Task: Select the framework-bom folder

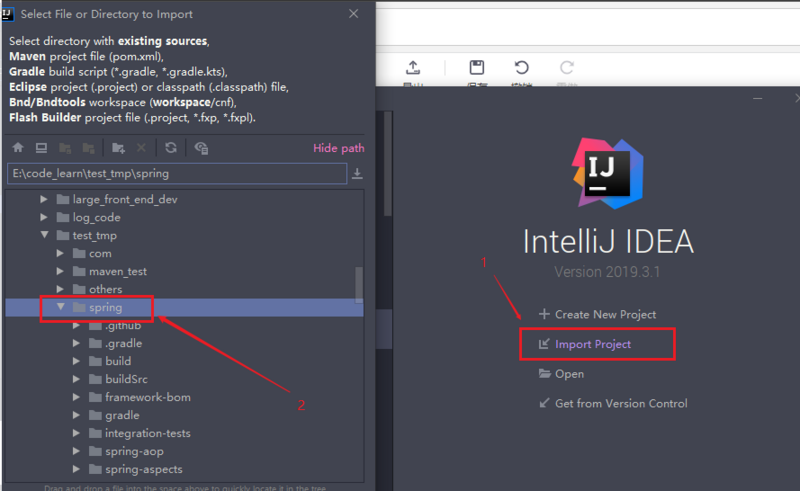Action: coord(148,397)
